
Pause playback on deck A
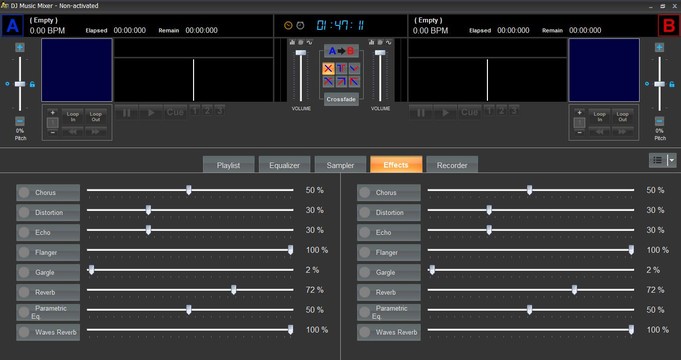[127, 112]
